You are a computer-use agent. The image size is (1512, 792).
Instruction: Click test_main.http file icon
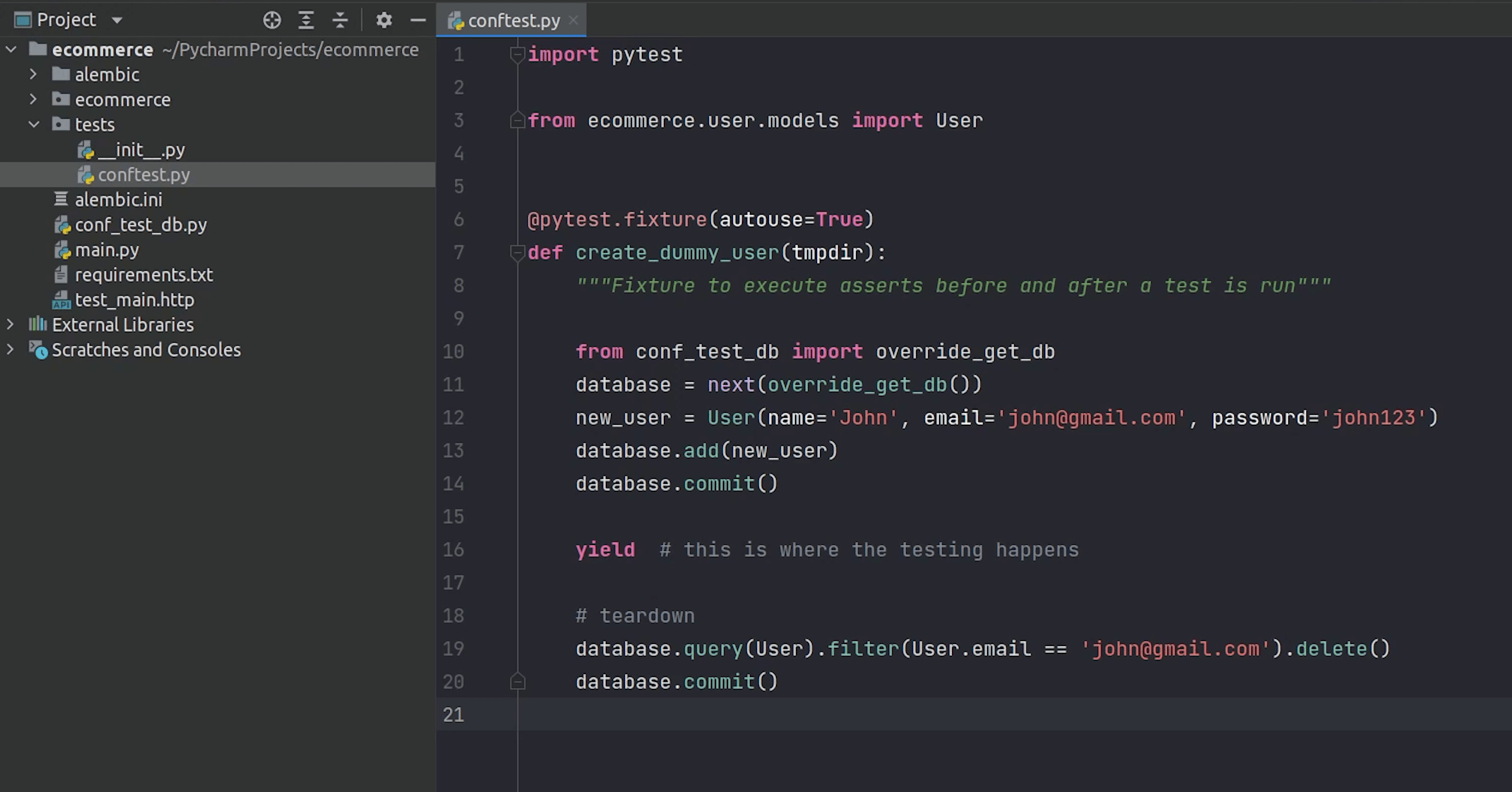(61, 300)
